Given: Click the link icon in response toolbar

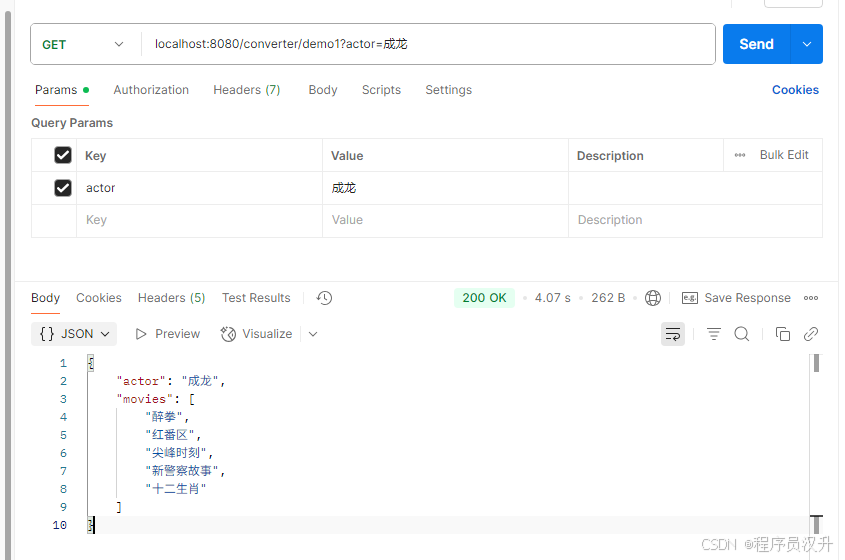Looking at the screenshot, I should (811, 334).
